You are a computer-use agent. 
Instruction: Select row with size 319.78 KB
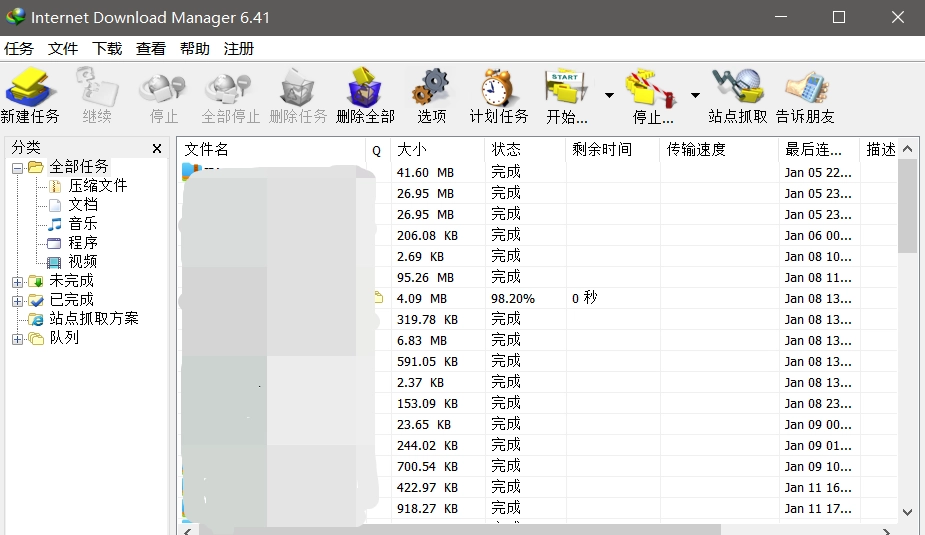537,319
